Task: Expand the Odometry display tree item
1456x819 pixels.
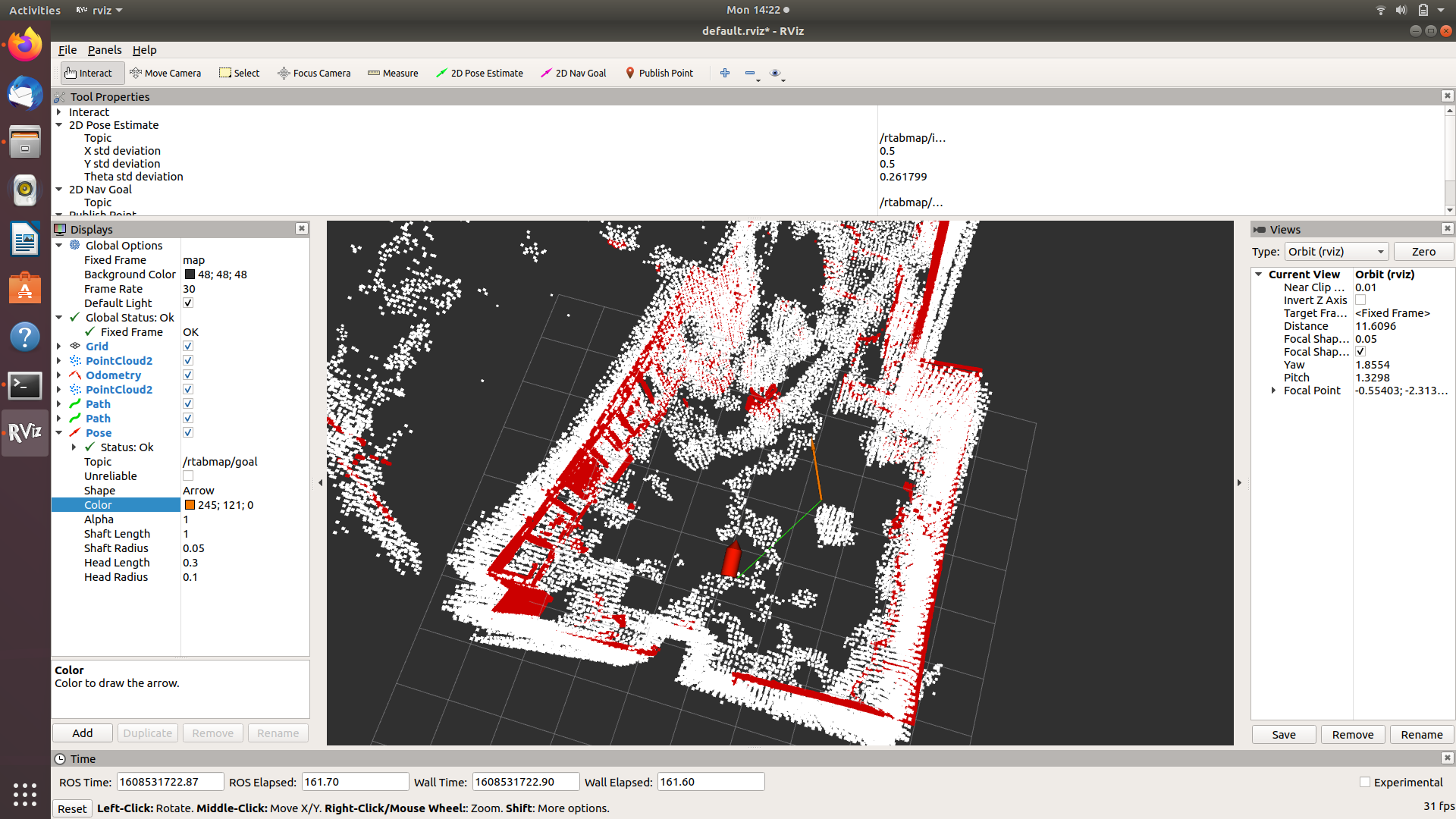Action: coord(59,375)
